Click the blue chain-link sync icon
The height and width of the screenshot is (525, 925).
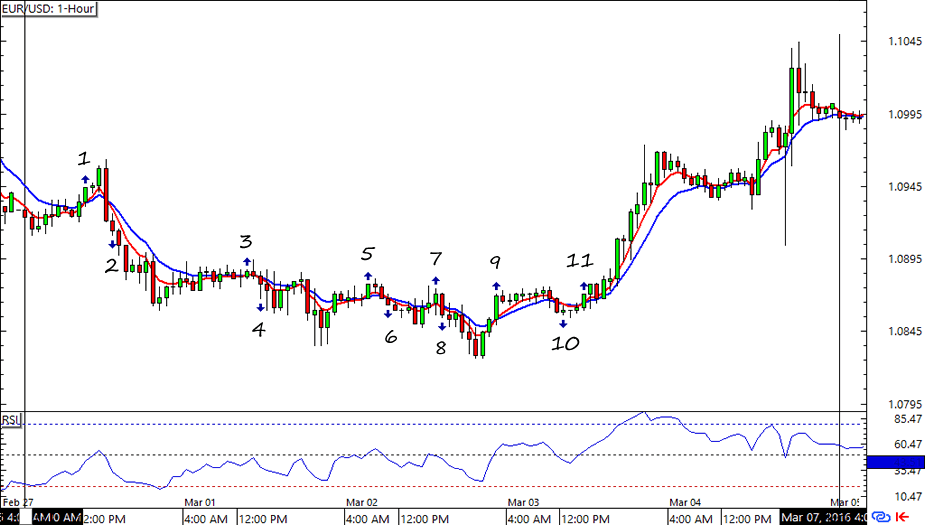[881, 517]
